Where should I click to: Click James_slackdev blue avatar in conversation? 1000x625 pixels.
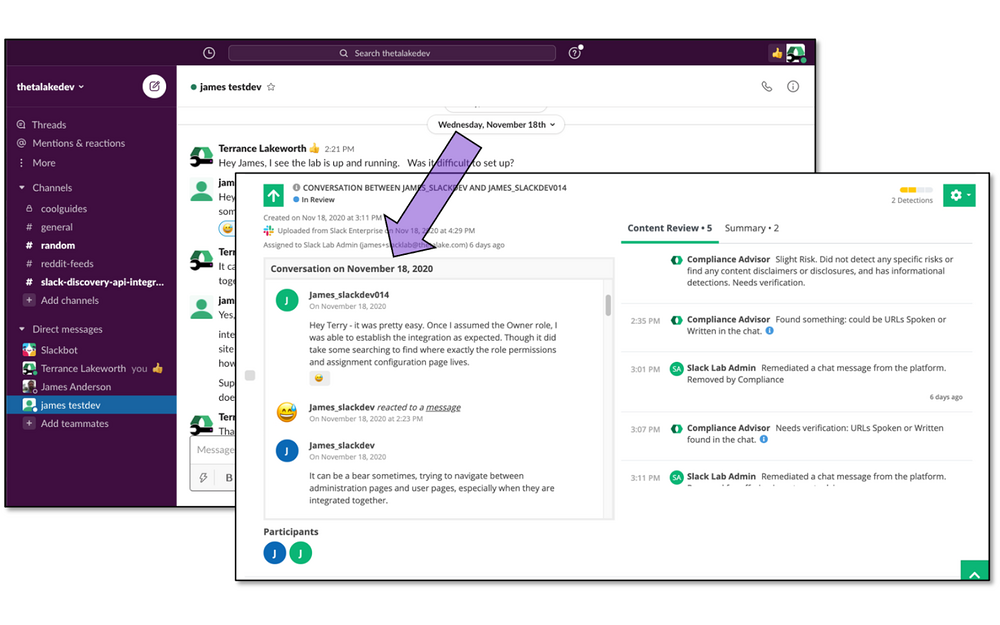286,451
